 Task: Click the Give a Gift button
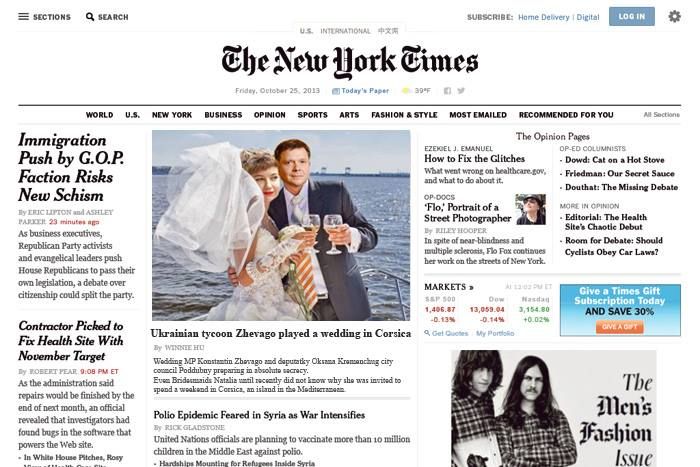pyautogui.click(x=620, y=327)
